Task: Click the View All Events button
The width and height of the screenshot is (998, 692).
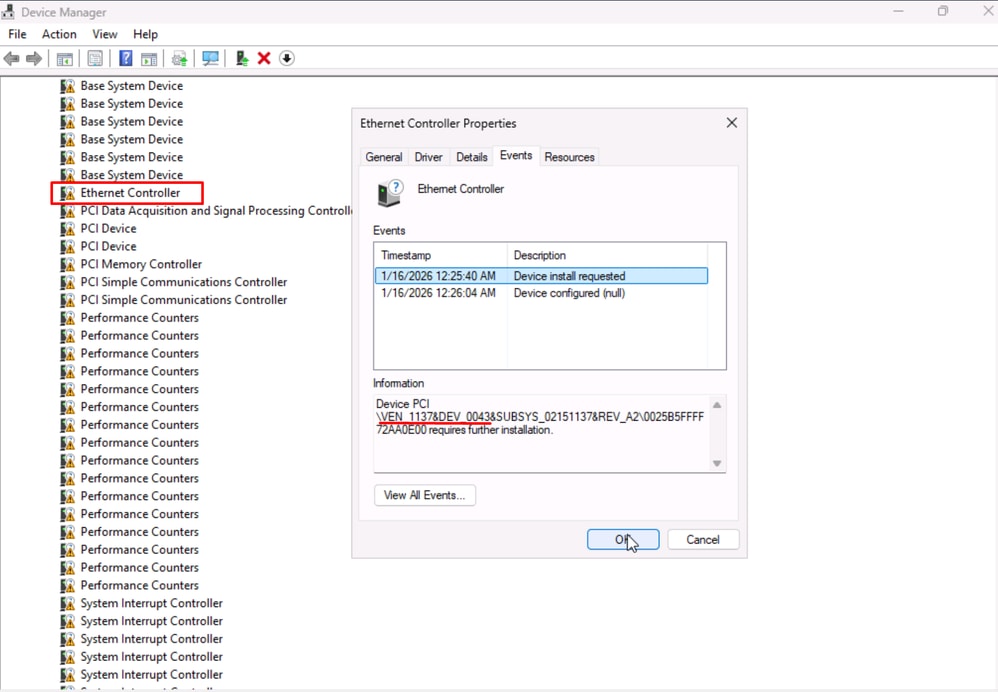Action: 424,495
